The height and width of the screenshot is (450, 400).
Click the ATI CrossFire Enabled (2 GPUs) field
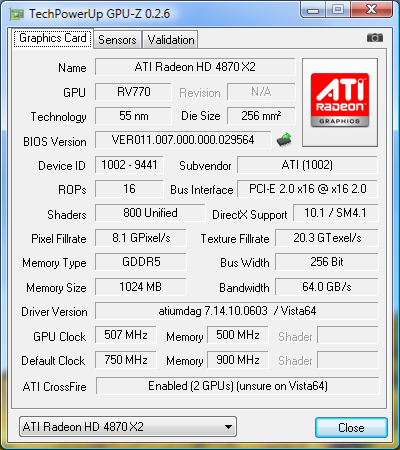238,386
